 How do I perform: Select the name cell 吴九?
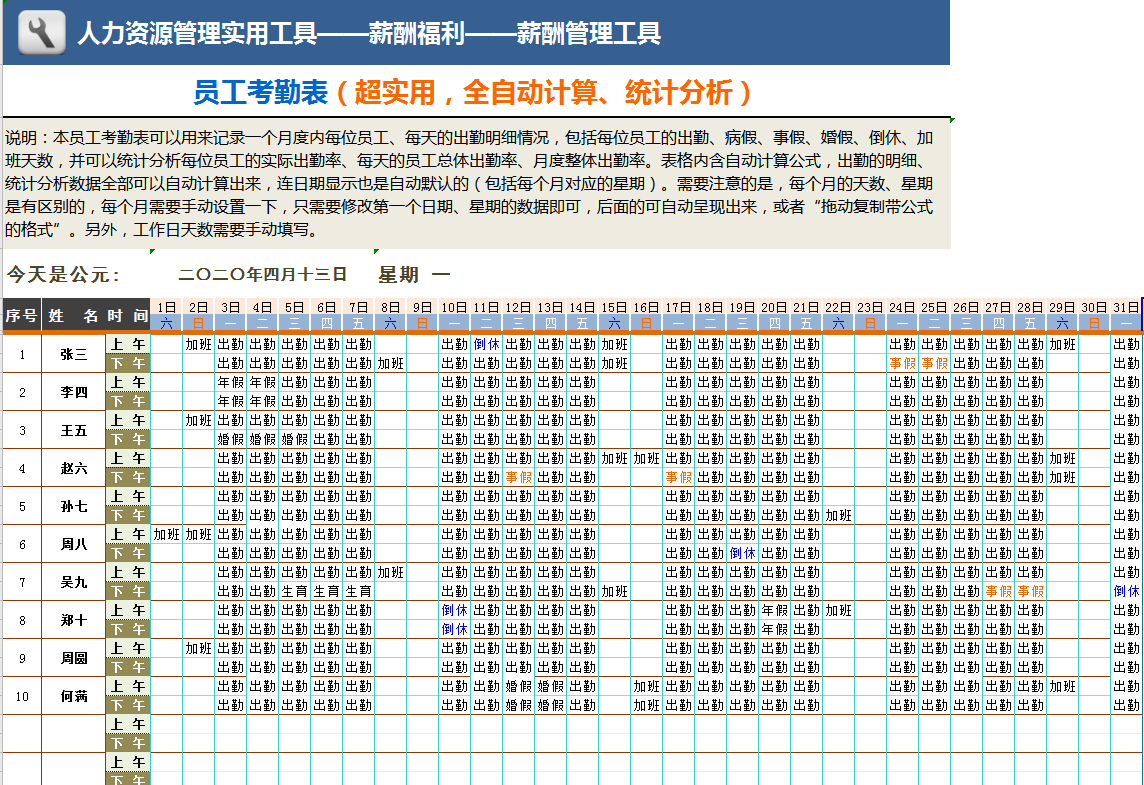click(73, 581)
